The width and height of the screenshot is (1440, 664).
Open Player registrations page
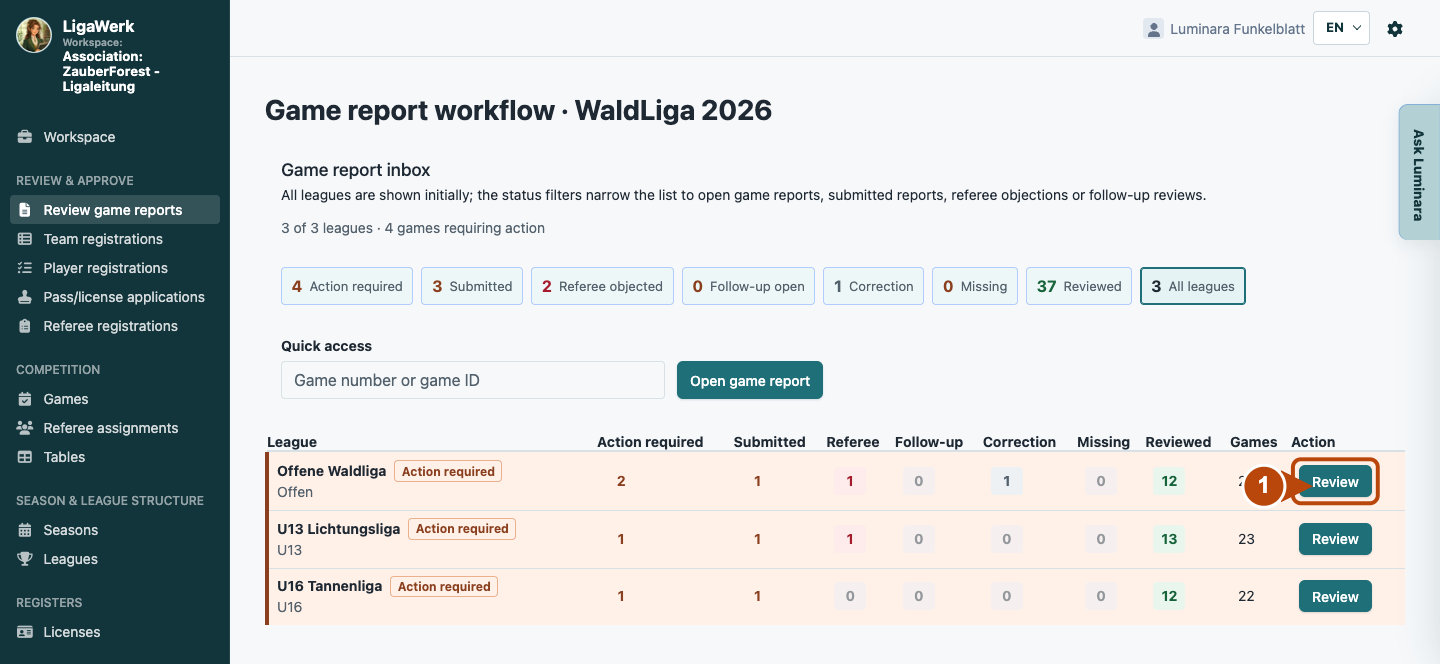pyautogui.click(x=115, y=268)
